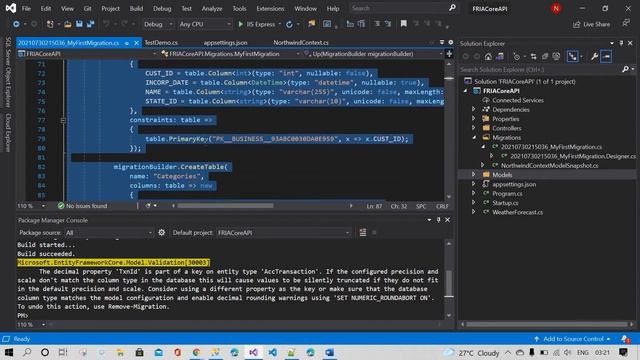Switch views icon in Solution Explorer toolbar
The height and width of the screenshot is (360, 640).
coord(500,56)
